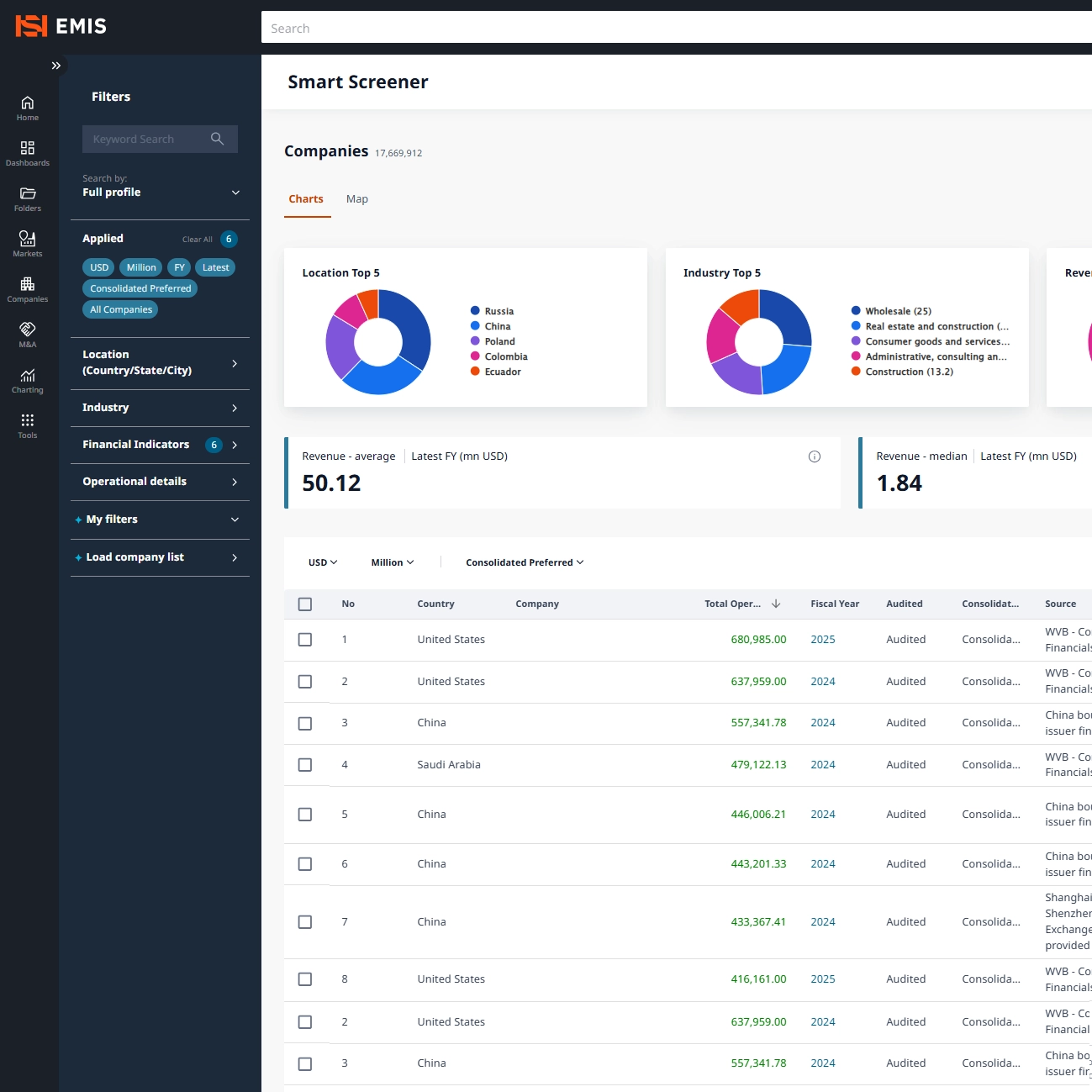Image resolution: width=1092 pixels, height=1092 pixels.
Task: Go to Dashboards in the sidebar
Action: tap(28, 149)
